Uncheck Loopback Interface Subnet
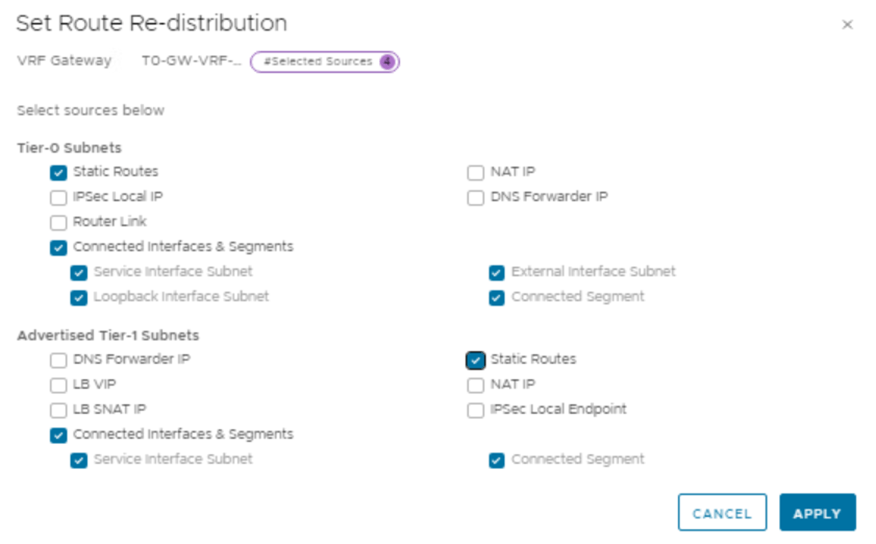876x544 pixels. [79, 297]
